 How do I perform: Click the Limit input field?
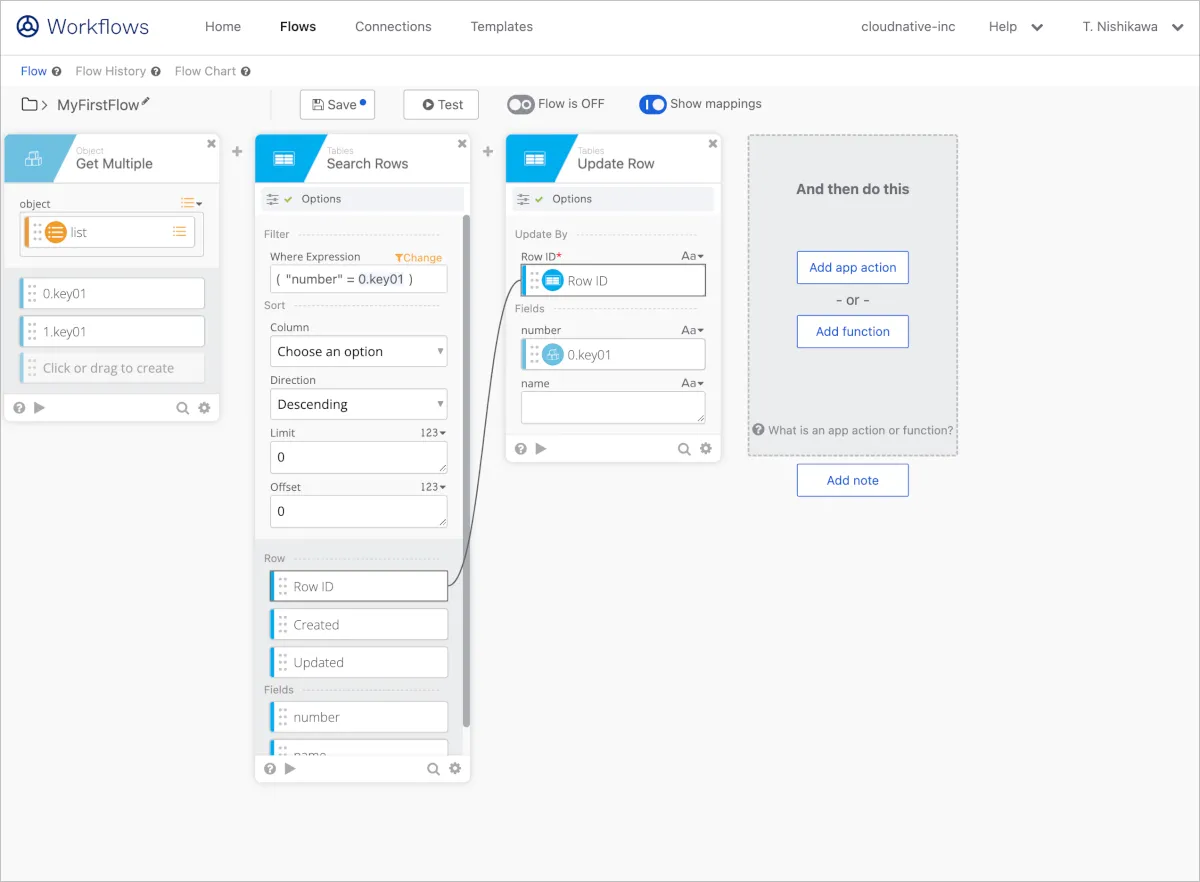pyautogui.click(x=359, y=457)
